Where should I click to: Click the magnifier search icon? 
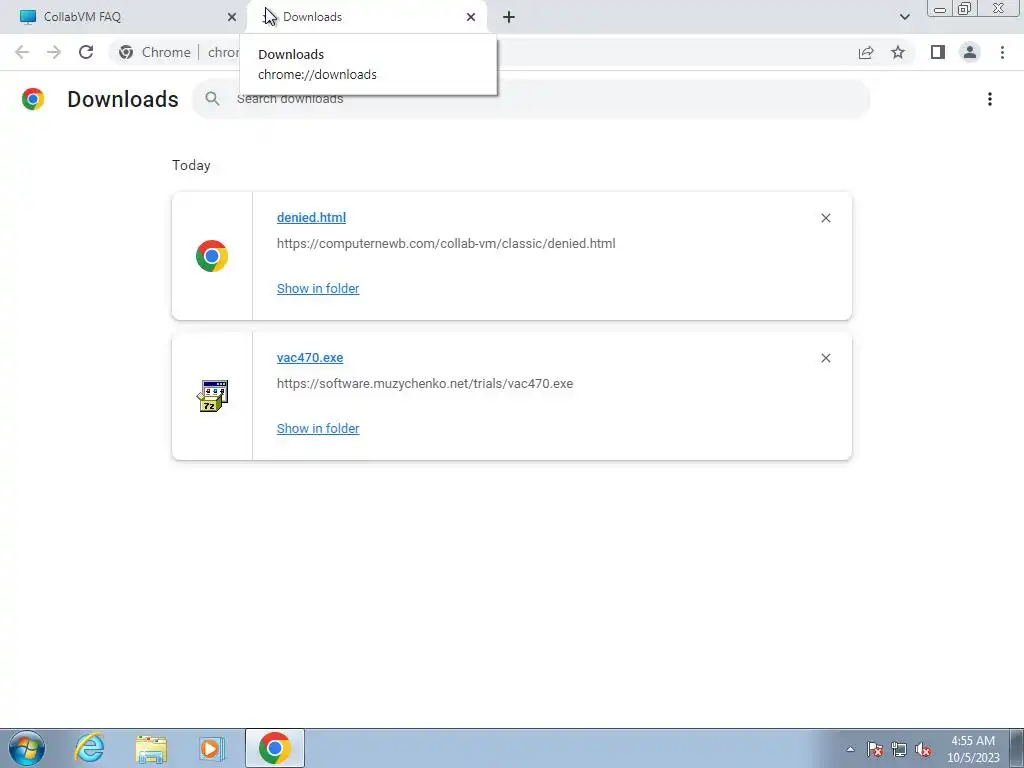pyautogui.click(x=212, y=99)
